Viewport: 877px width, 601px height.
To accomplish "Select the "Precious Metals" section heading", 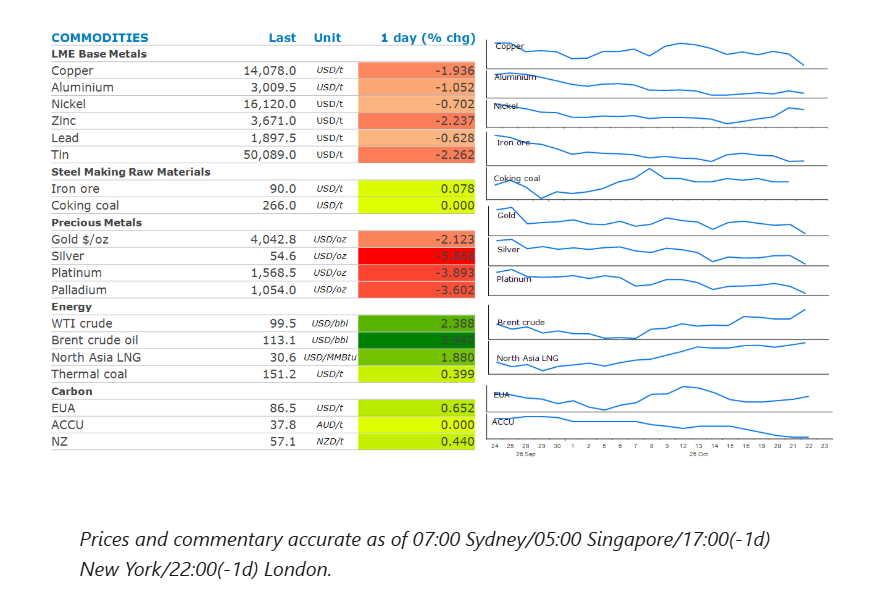I will click(97, 223).
